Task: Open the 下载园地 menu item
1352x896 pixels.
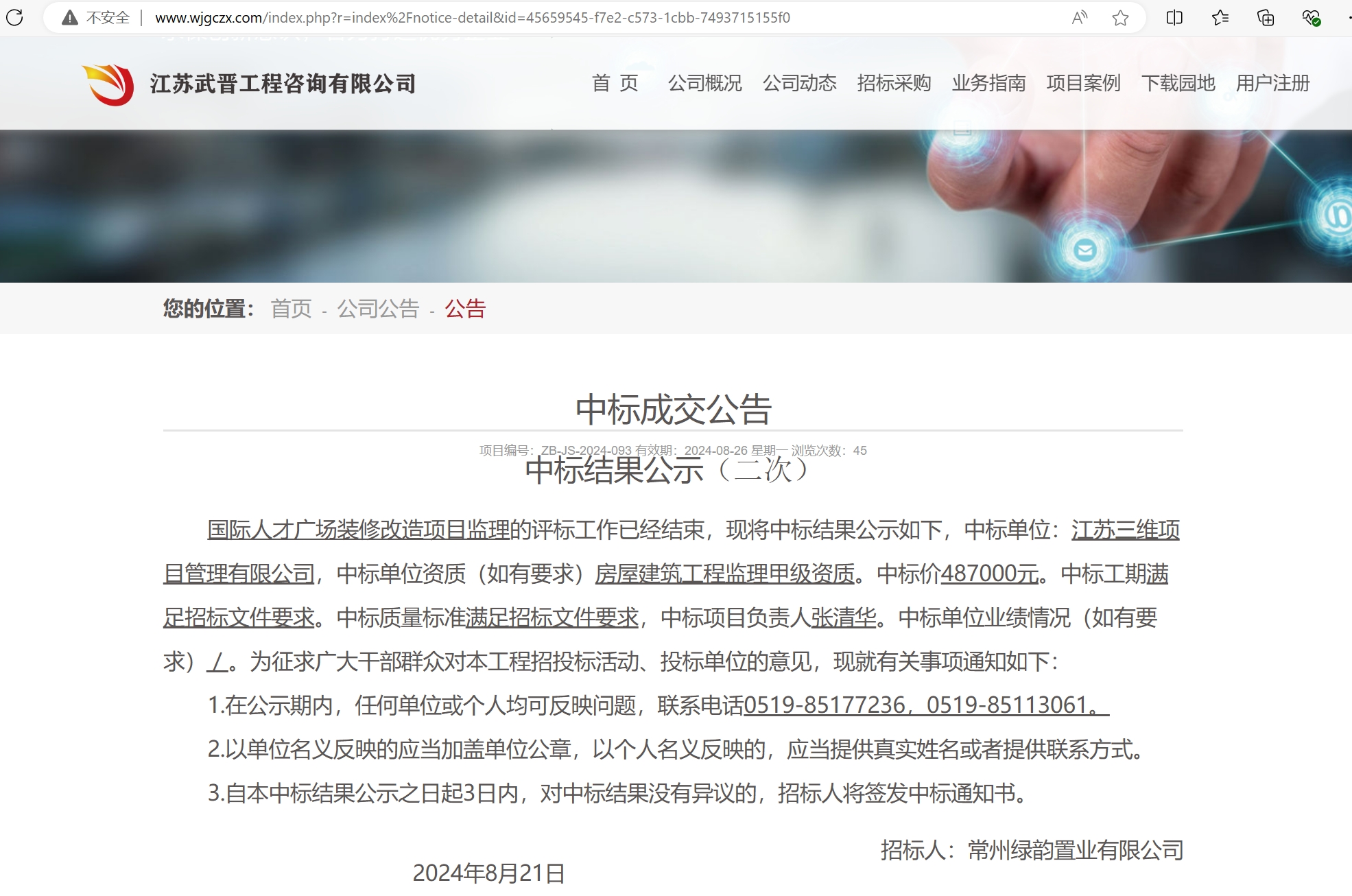Action: (x=1178, y=83)
